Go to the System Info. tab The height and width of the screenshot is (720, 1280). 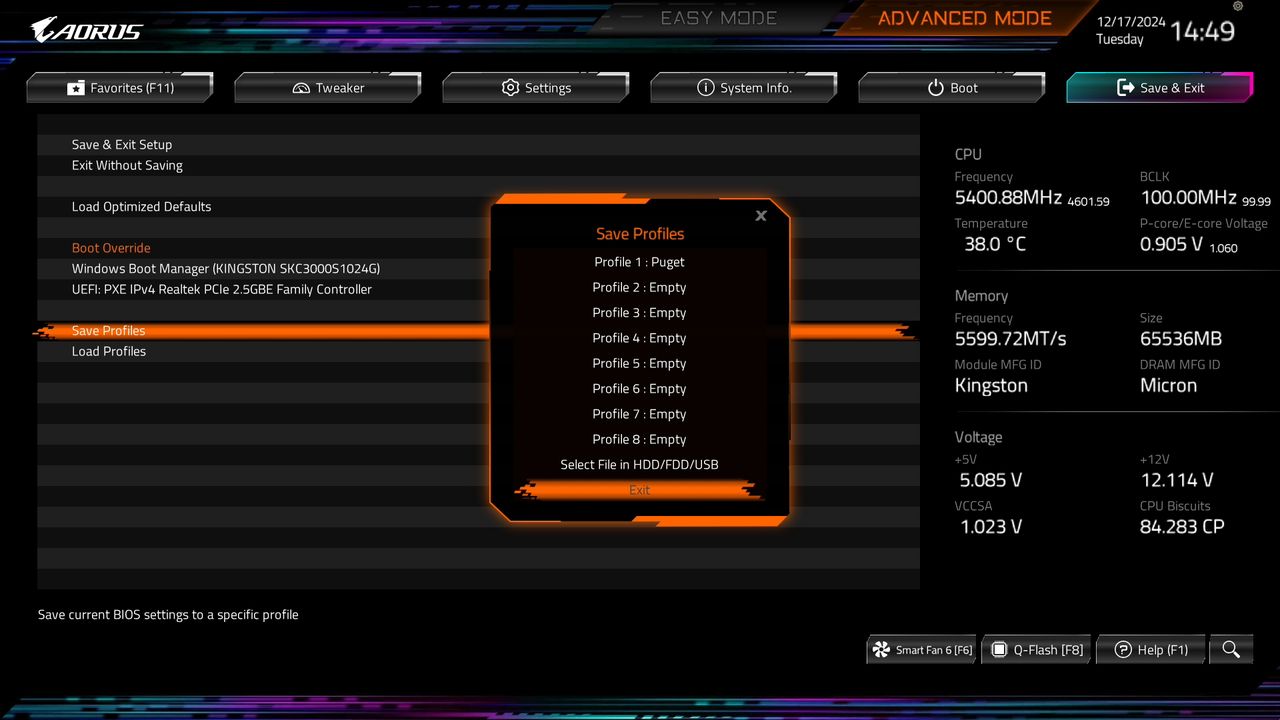pos(744,88)
